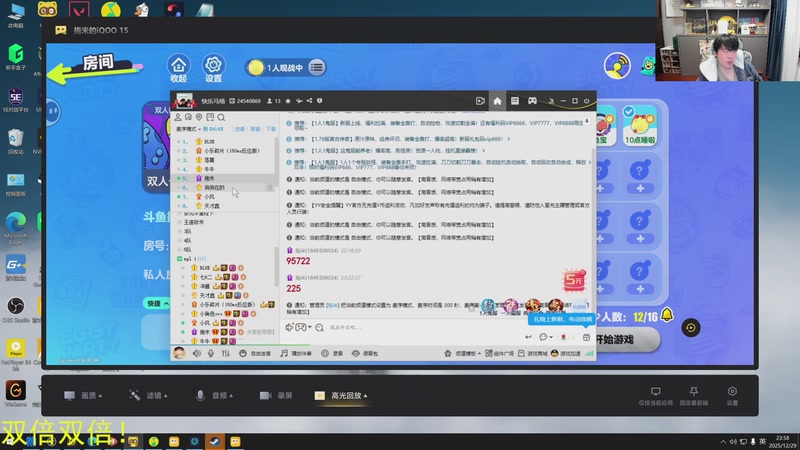
Task: Open the gamepad dropdown left of chat input
Action: tap(303, 328)
